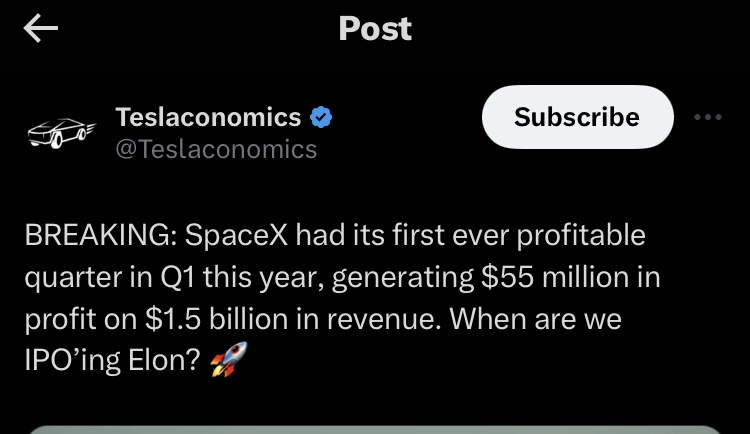Viewport: 750px width, 434px height.
Task: Subscribe to Teslaconomics
Action: click(x=577, y=118)
